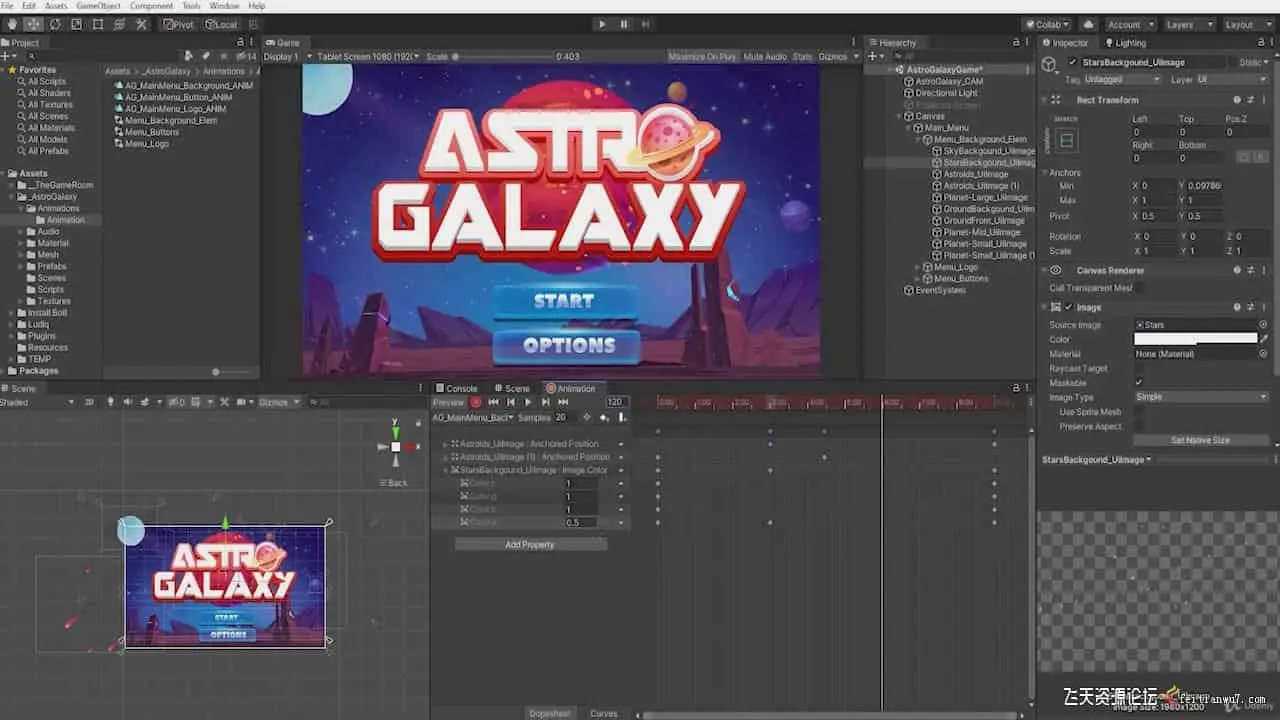
Task: Toggle StarsBackground_UIImage active checkbox
Action: (1073, 62)
